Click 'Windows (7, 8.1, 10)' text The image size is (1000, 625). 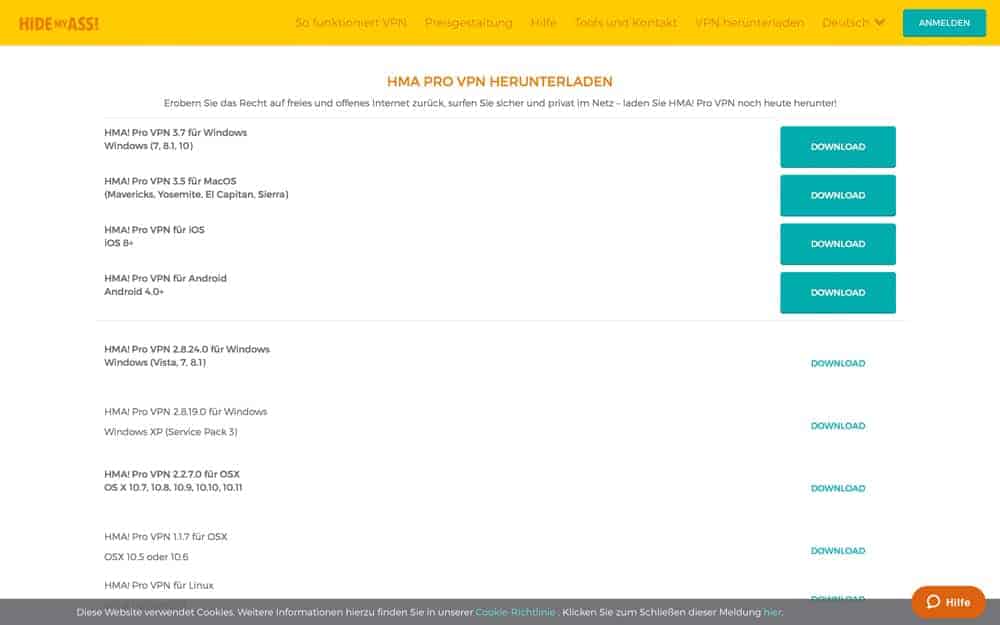click(x=149, y=146)
